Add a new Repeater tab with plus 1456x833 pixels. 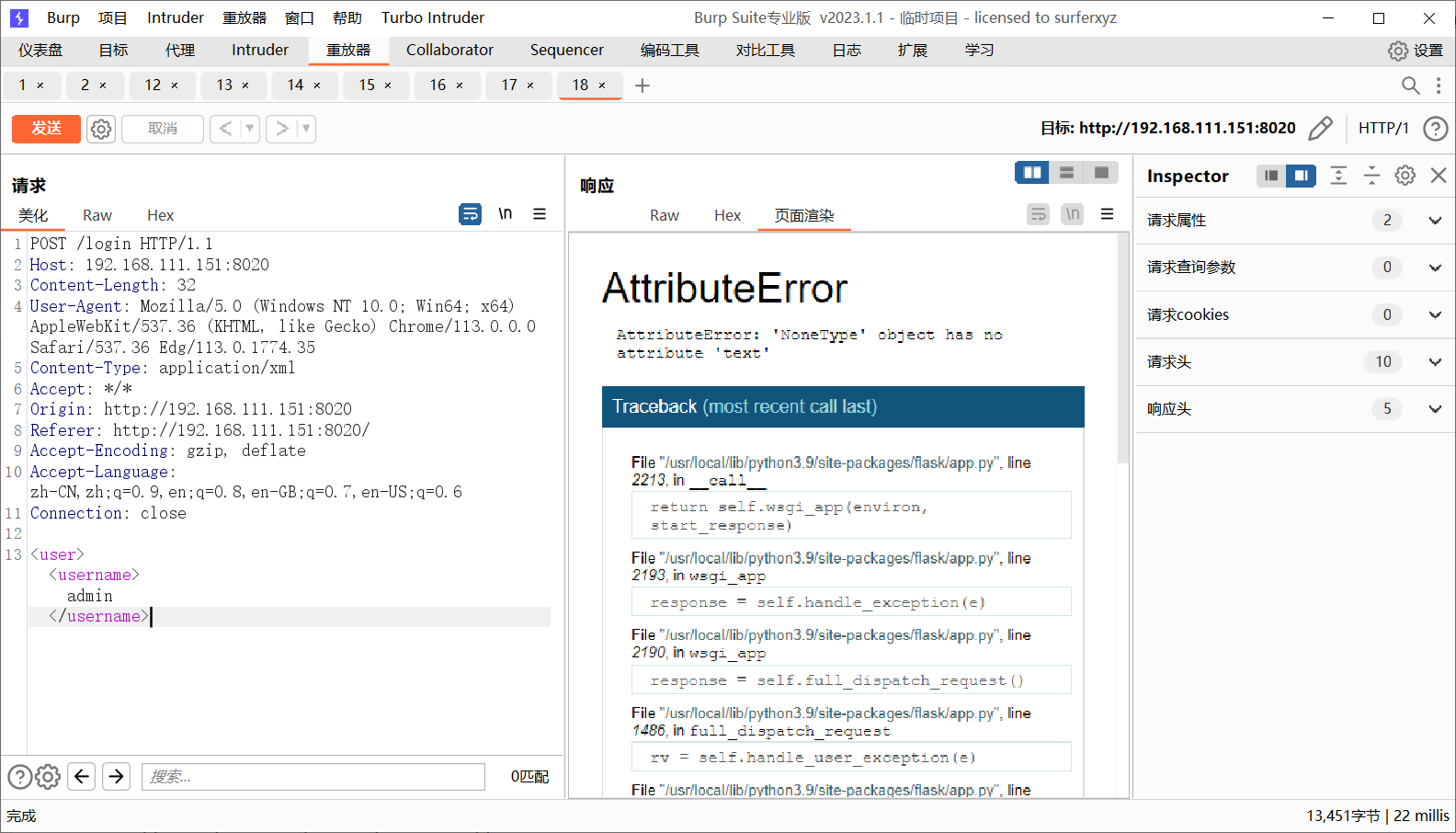tap(643, 86)
